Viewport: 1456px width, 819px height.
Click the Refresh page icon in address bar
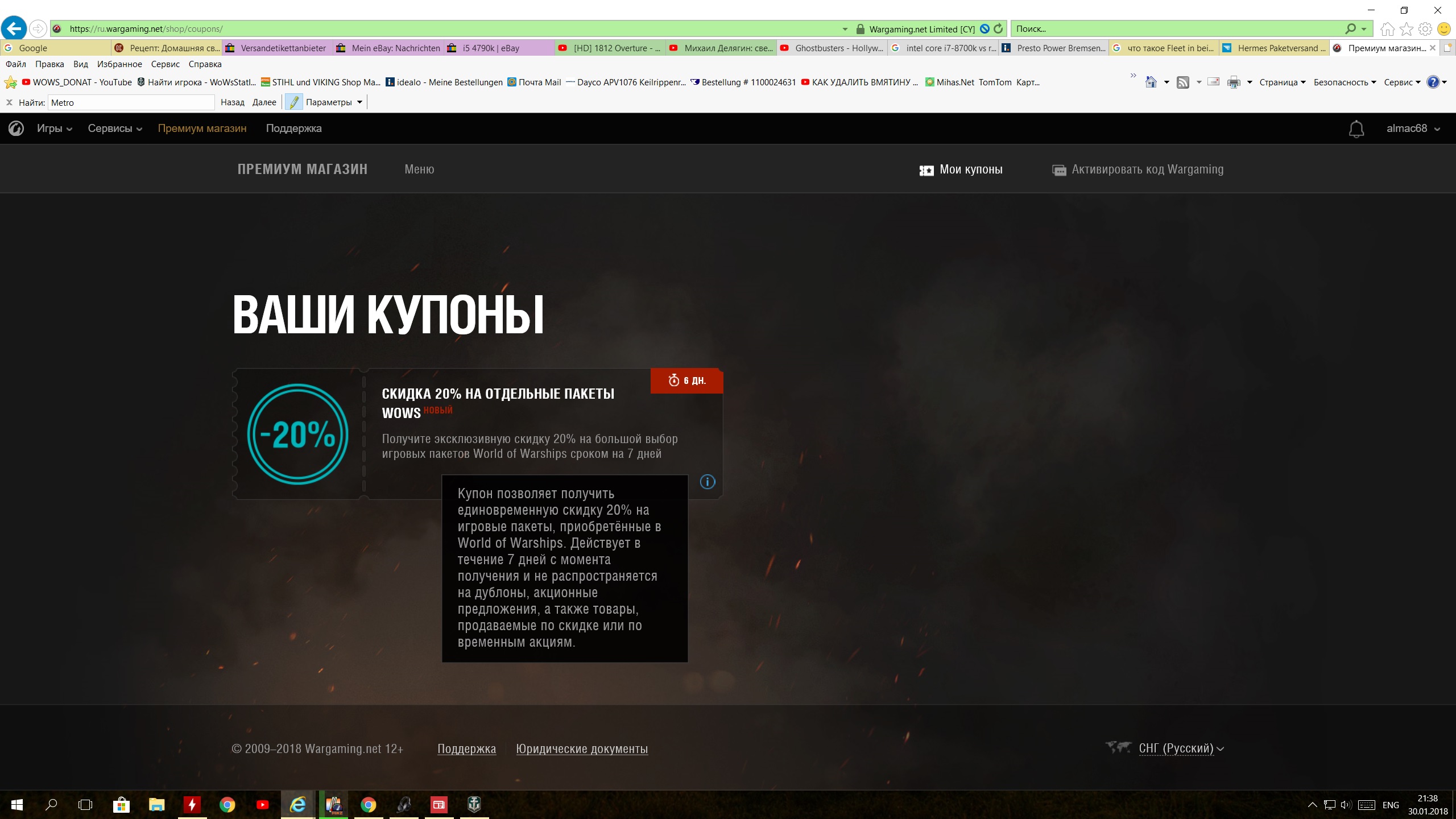coord(998,28)
